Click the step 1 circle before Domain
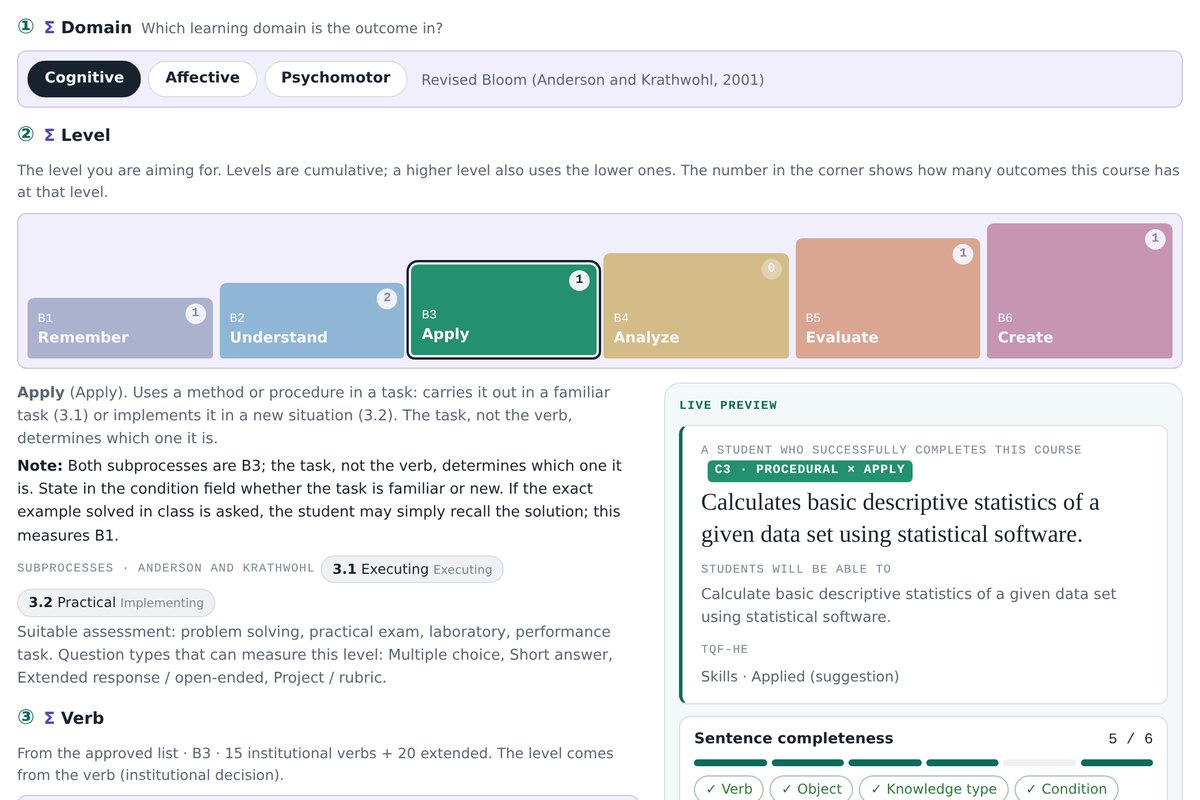The image size is (1200, 800). coord(26,27)
